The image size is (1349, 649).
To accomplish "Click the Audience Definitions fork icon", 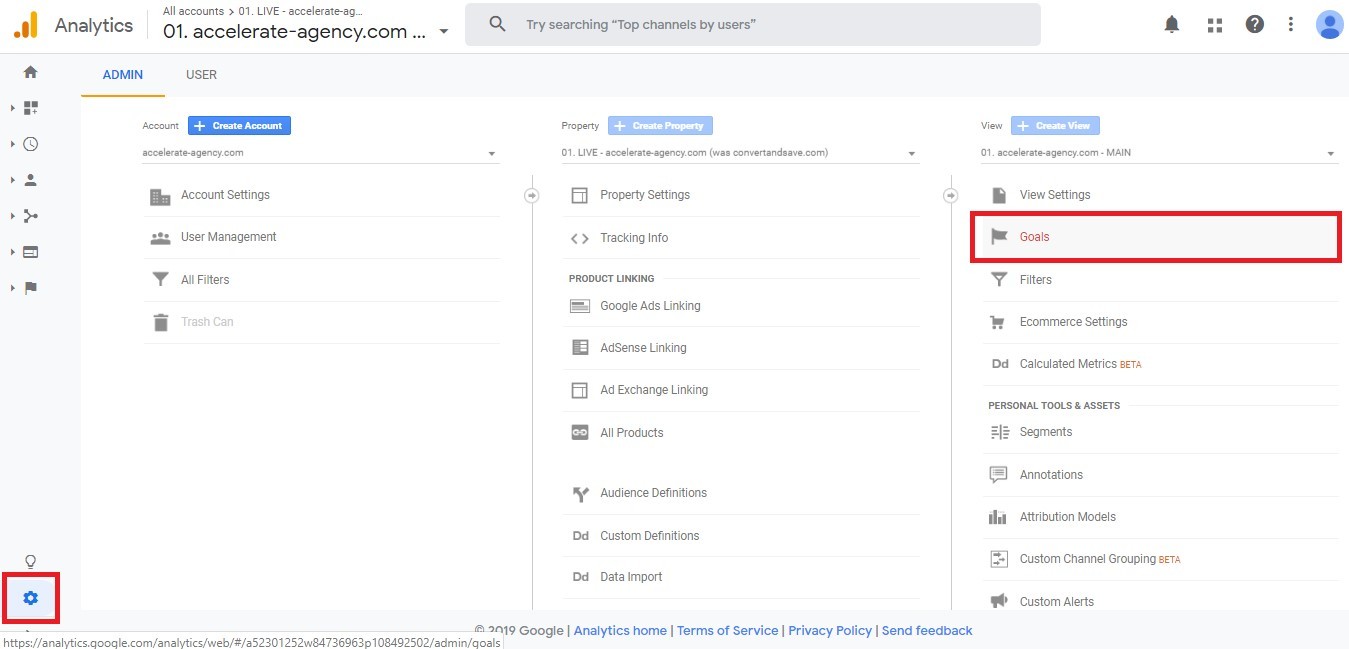I will 579,493.
